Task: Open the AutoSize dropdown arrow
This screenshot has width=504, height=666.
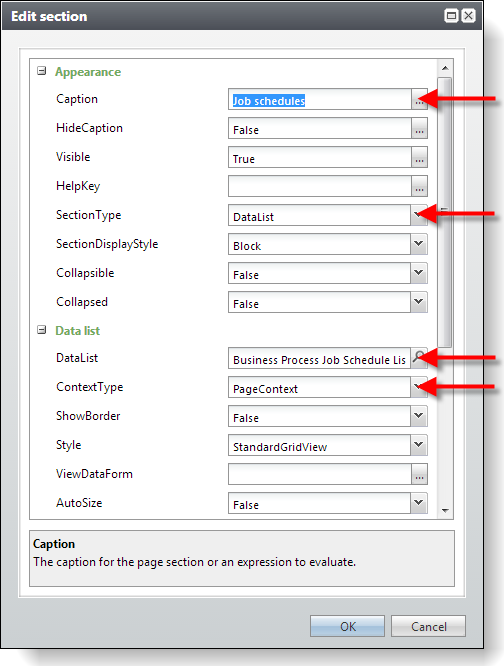Action: point(419,503)
